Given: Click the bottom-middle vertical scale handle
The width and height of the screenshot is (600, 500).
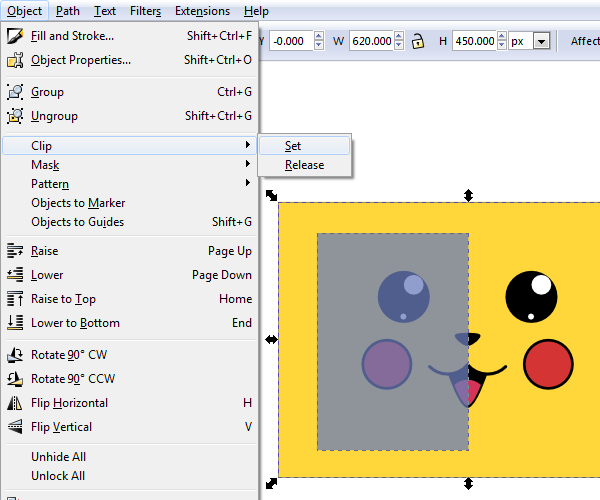Looking at the screenshot, I should 468,484.
